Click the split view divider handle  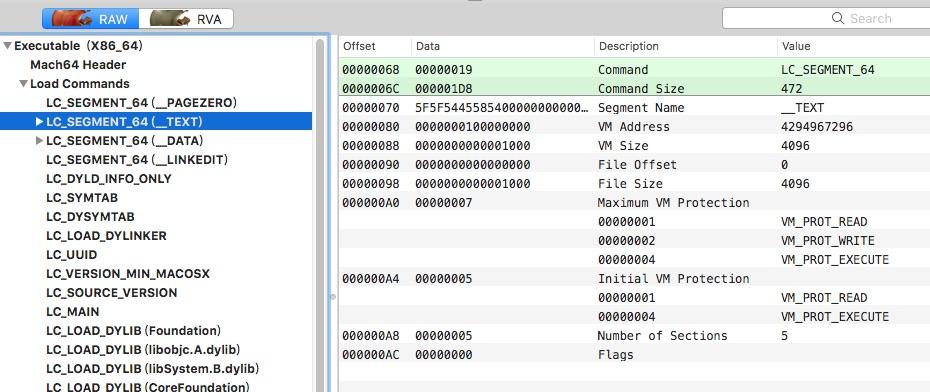point(333,297)
